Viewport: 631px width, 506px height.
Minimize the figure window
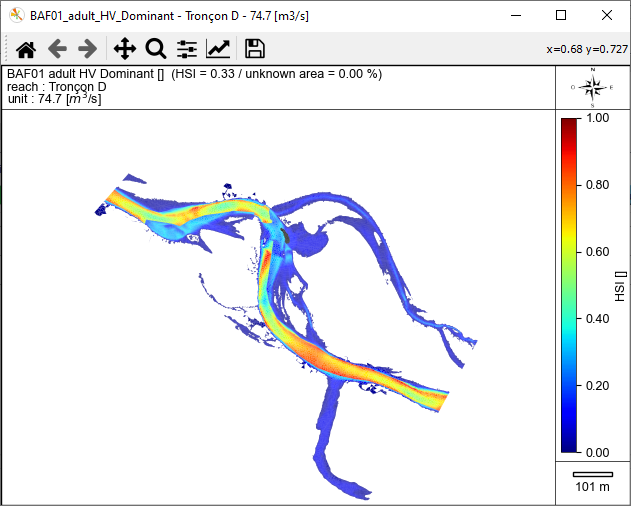[515, 15]
